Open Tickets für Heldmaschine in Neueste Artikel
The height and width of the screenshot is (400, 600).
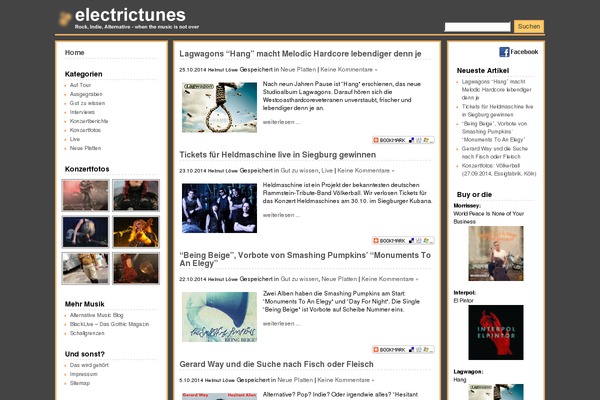point(497,111)
